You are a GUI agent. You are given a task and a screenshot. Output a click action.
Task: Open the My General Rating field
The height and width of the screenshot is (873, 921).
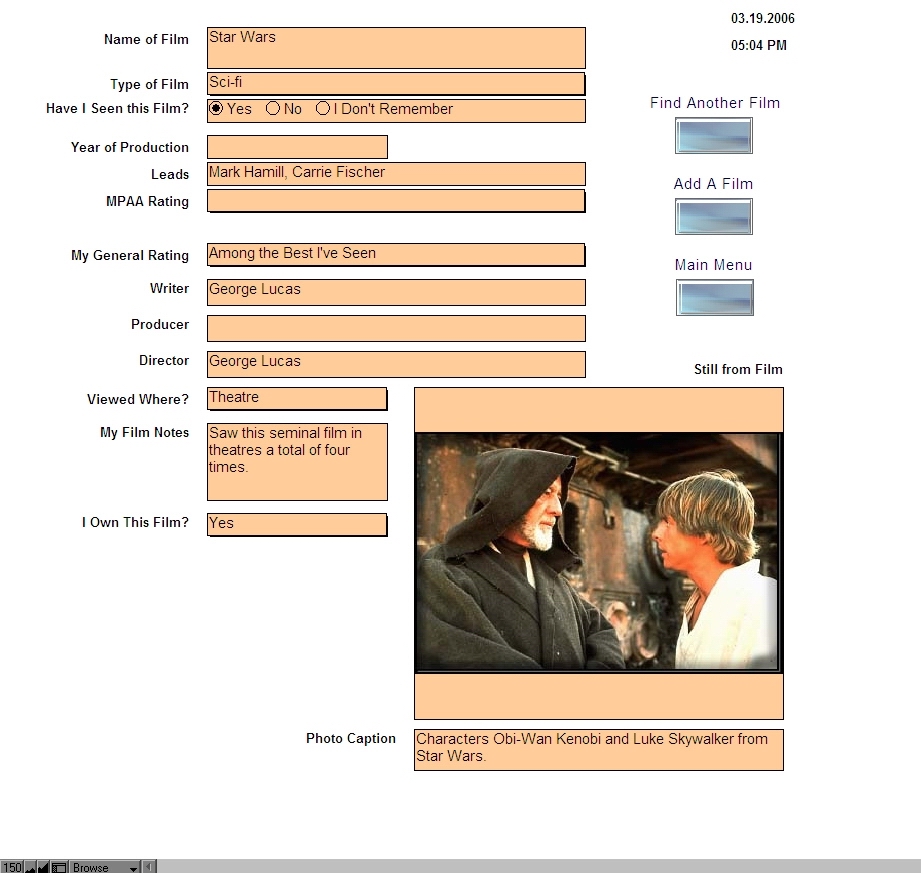(396, 255)
